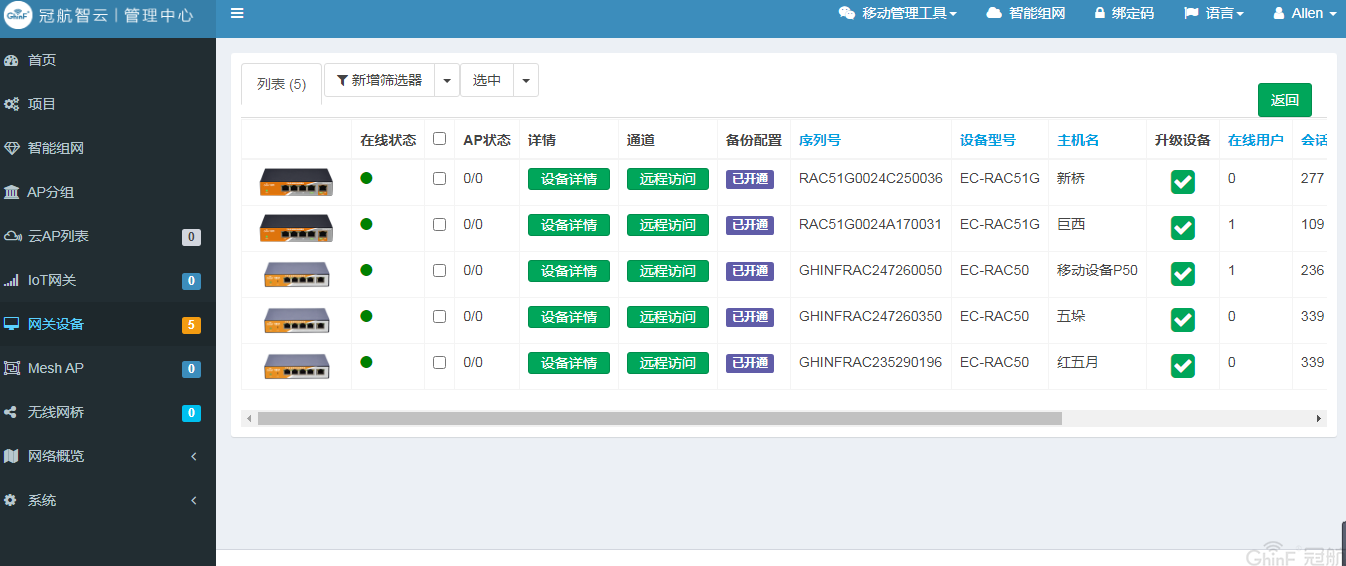Toggle the hamburger sidebar menu icon

click(x=237, y=13)
